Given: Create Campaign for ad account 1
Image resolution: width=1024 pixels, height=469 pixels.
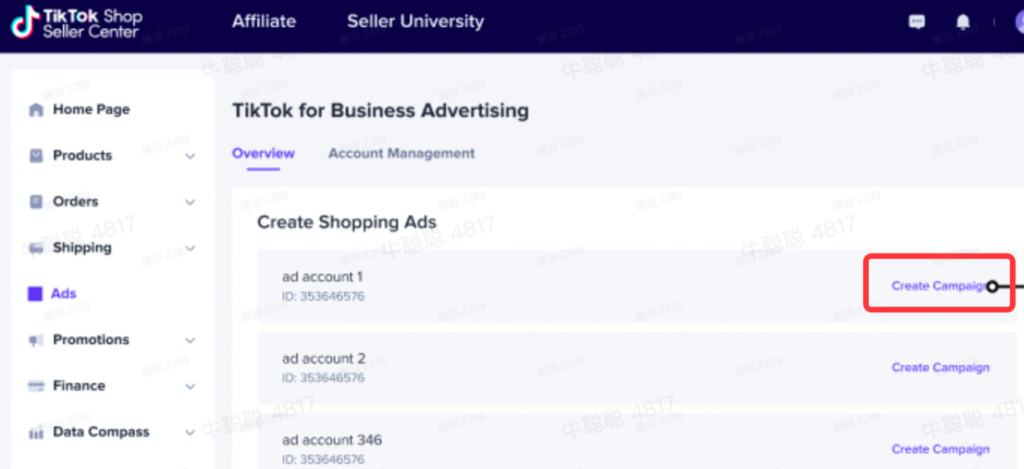Looking at the screenshot, I should [x=940, y=286].
